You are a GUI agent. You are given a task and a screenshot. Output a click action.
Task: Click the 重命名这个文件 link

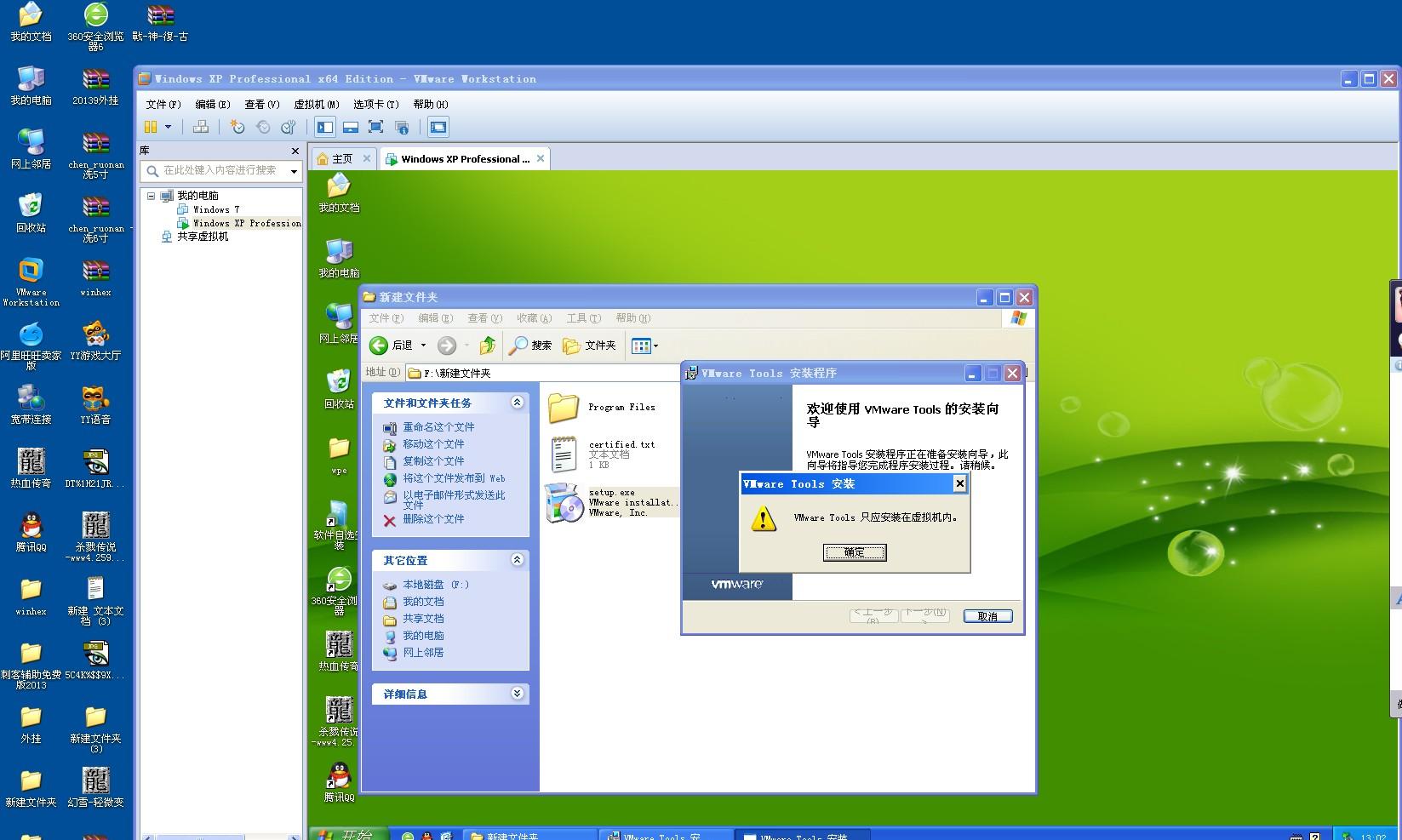[438, 427]
